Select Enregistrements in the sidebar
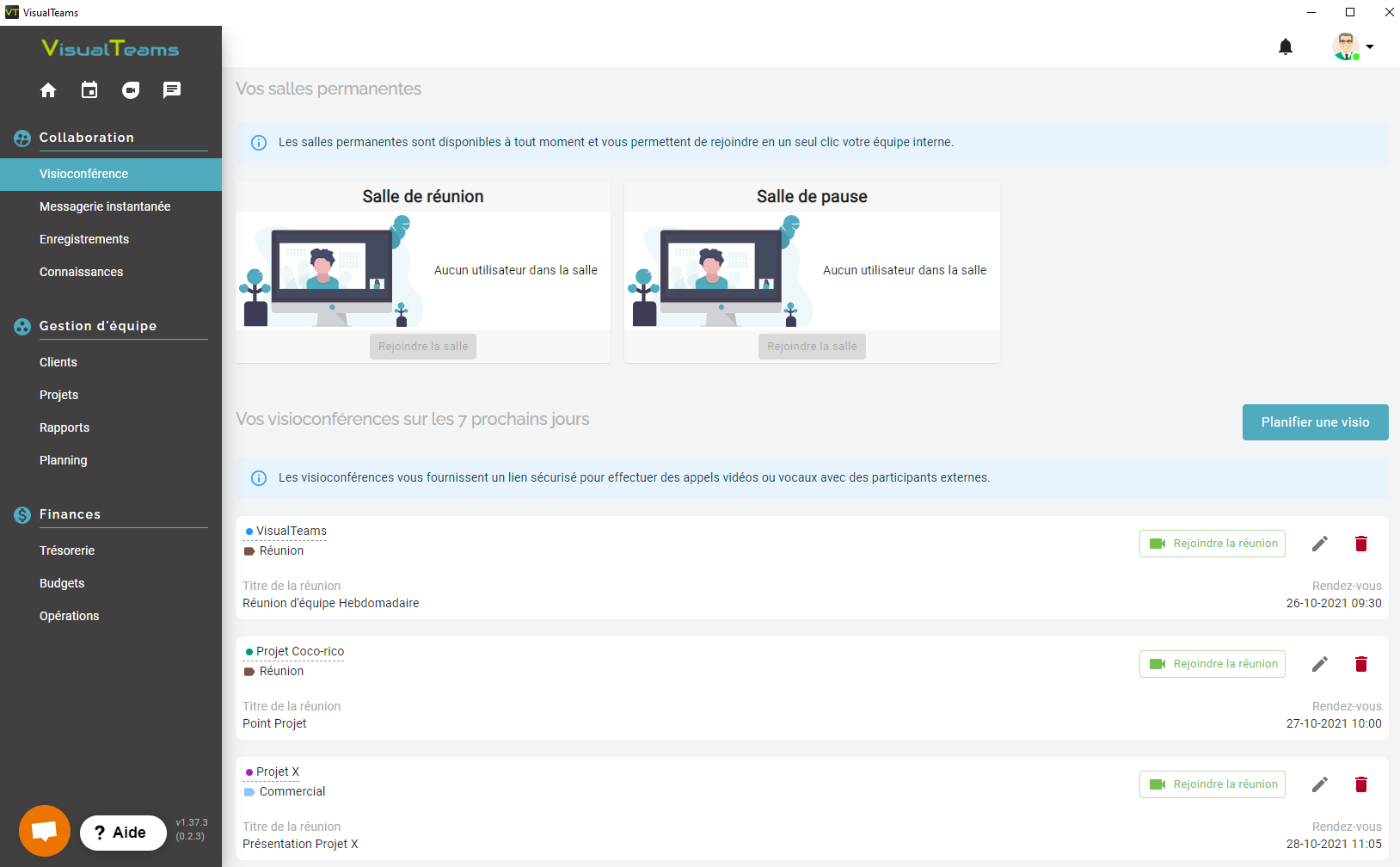The width and height of the screenshot is (1400, 867). (84, 239)
